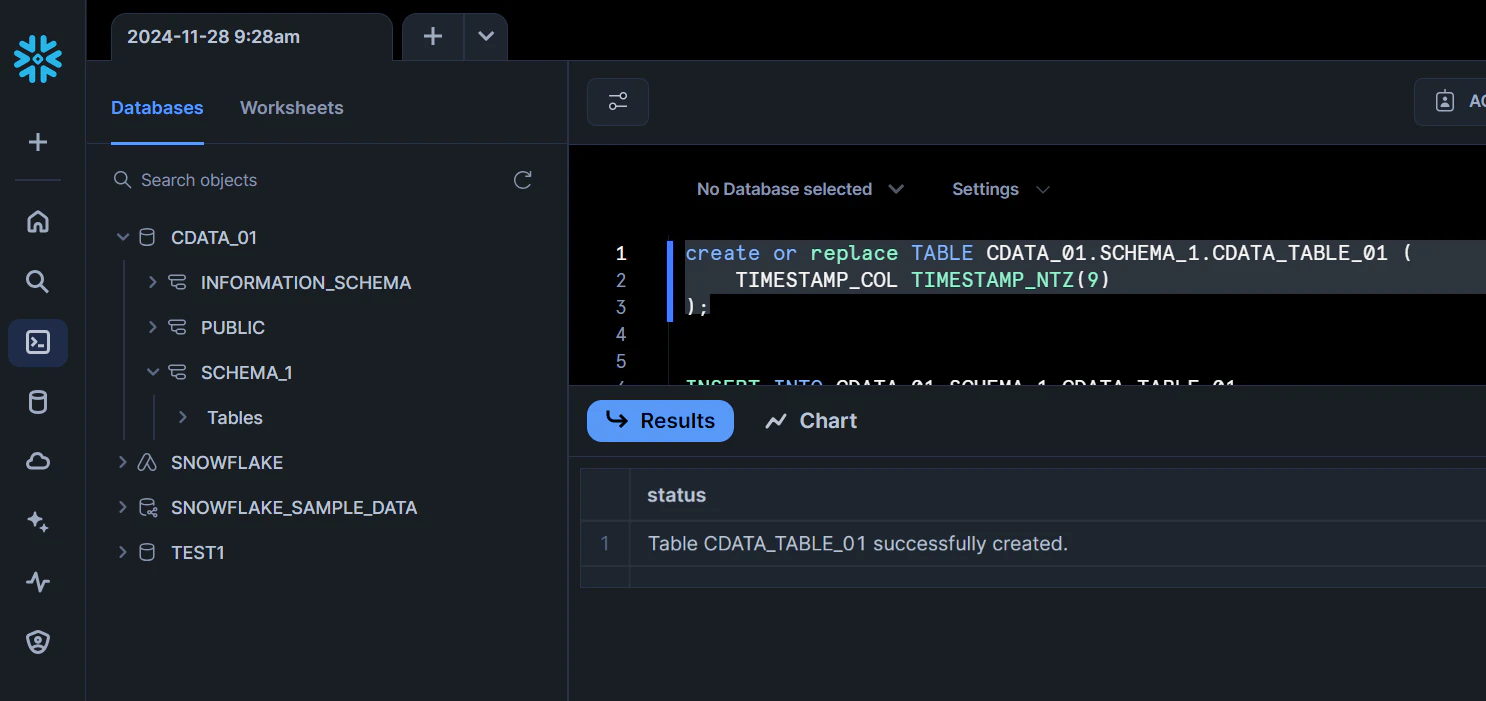Select the SCHEMA_1 schema label
This screenshot has width=1486, height=701.
click(247, 373)
